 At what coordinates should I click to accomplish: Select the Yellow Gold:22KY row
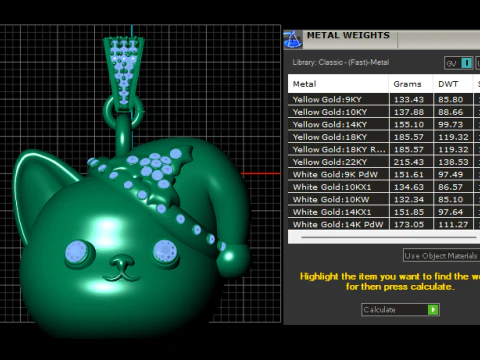(384, 162)
